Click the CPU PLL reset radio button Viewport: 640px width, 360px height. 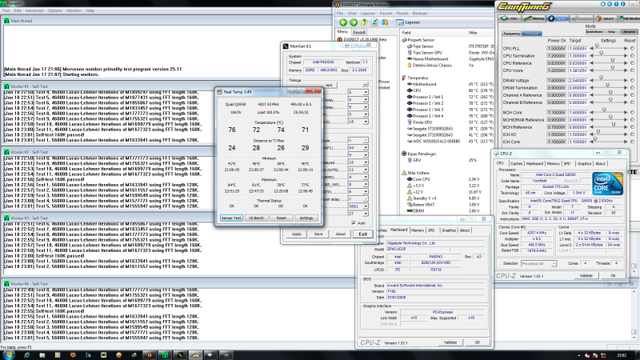click(x=632, y=49)
